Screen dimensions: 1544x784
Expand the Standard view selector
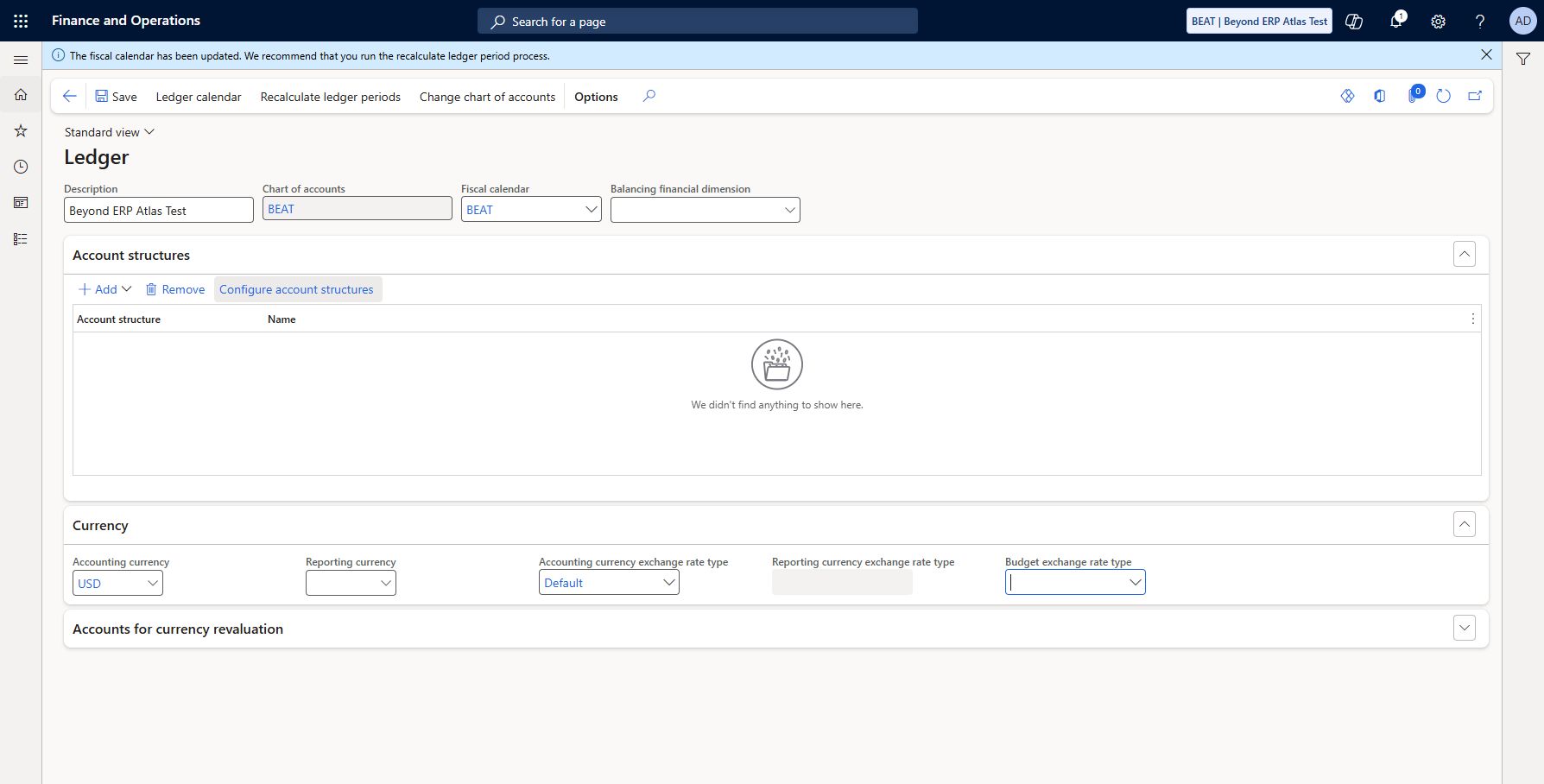(x=109, y=132)
